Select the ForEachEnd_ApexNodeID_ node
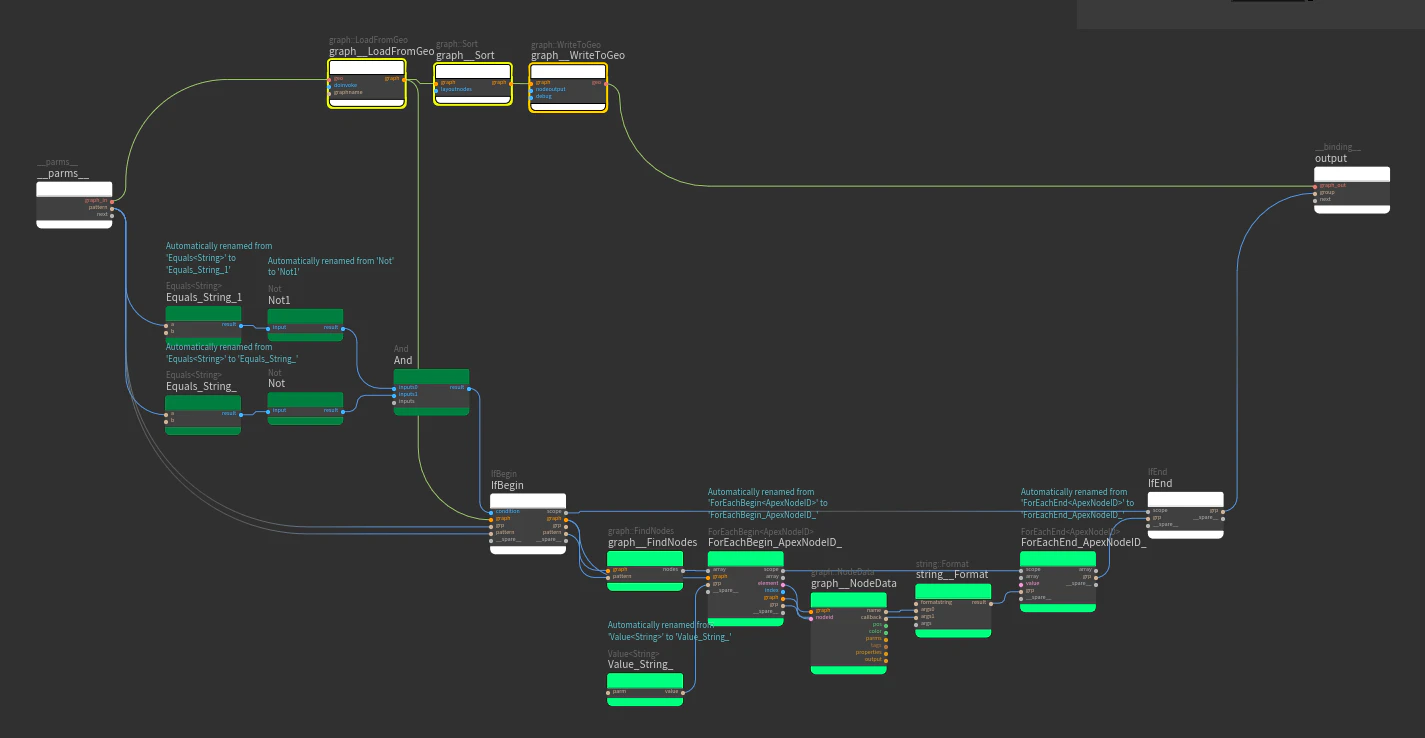1425x738 pixels. pyautogui.click(x=1058, y=580)
